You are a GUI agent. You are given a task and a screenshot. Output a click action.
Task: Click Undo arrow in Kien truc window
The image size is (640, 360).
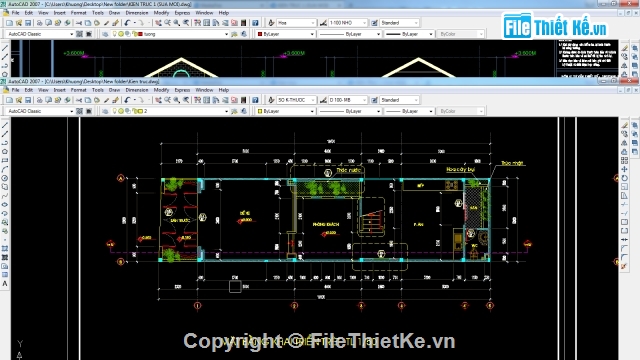127,100
